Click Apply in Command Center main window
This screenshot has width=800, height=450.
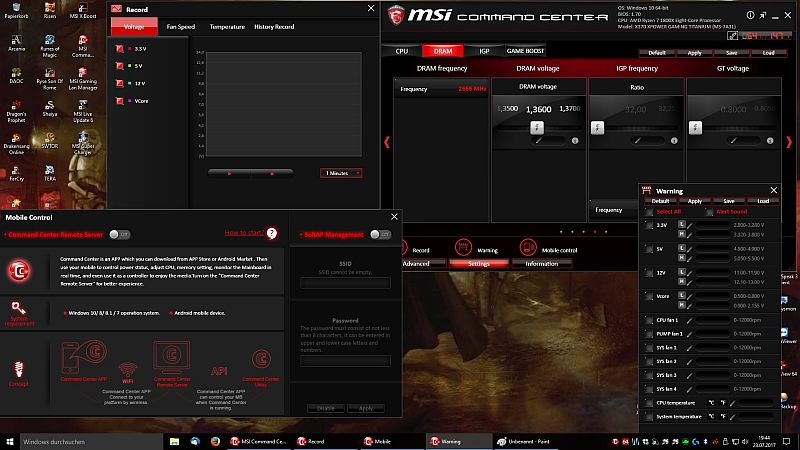coord(694,53)
